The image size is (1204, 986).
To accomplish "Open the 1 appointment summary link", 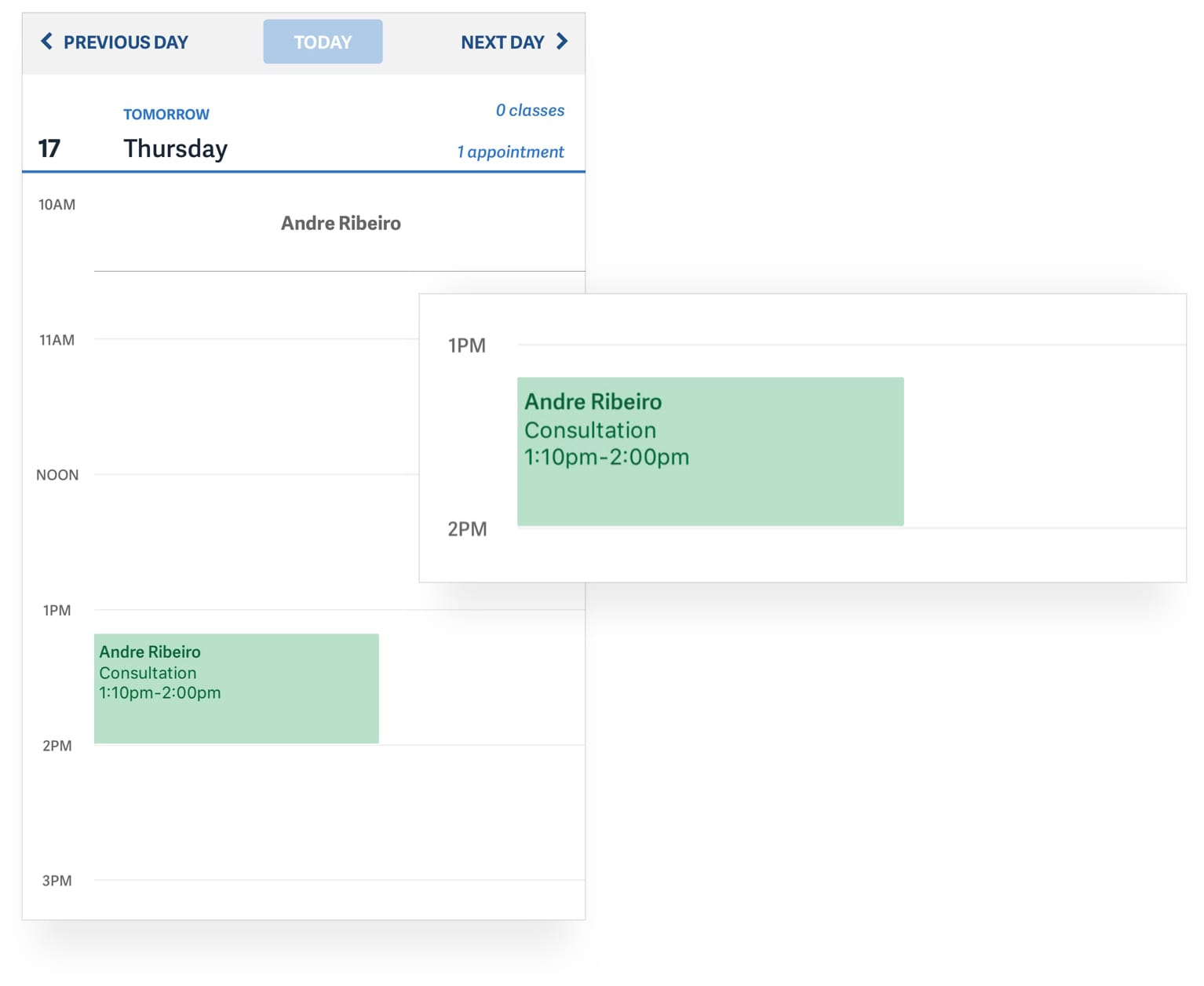I will click(x=510, y=152).
